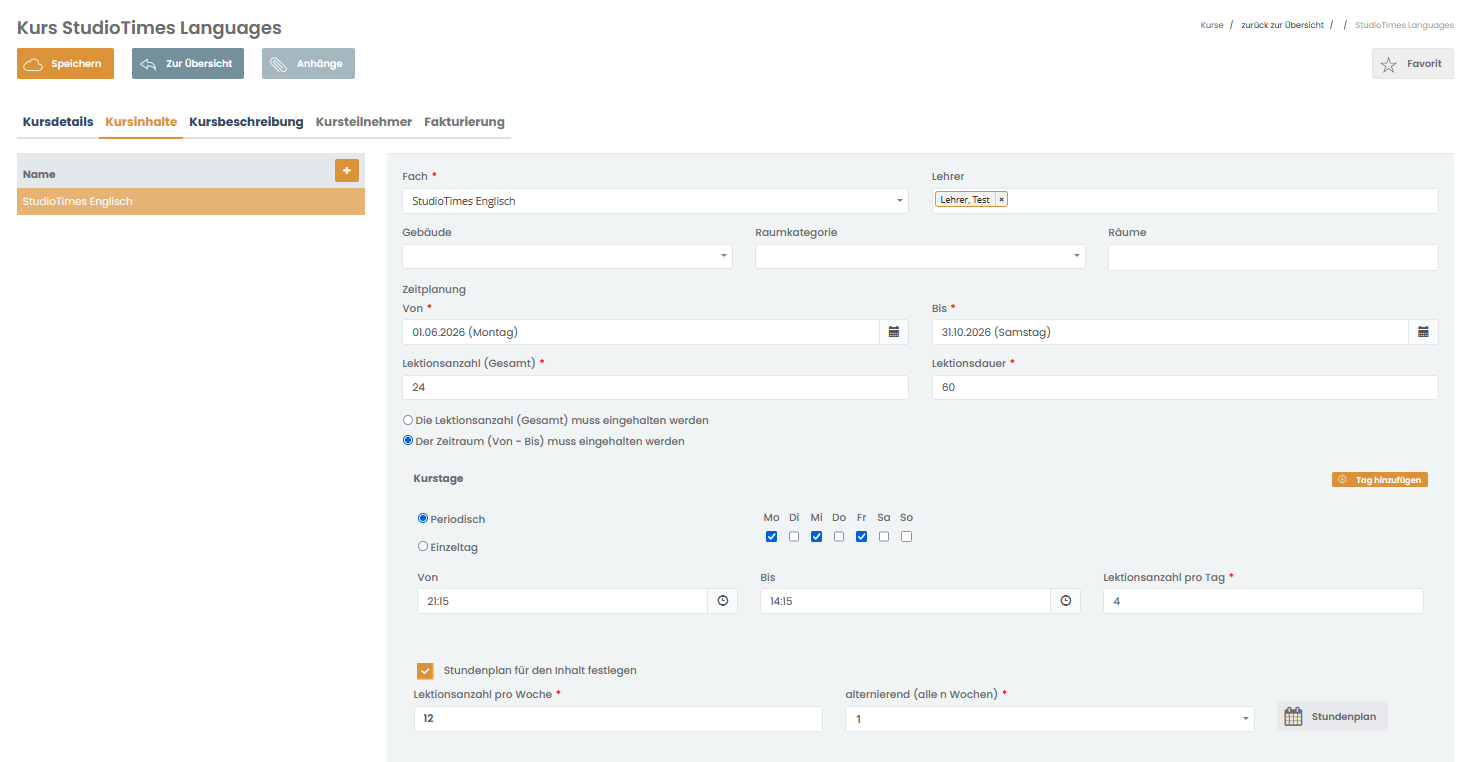Open the clock picker for Von time

[x=722, y=601]
